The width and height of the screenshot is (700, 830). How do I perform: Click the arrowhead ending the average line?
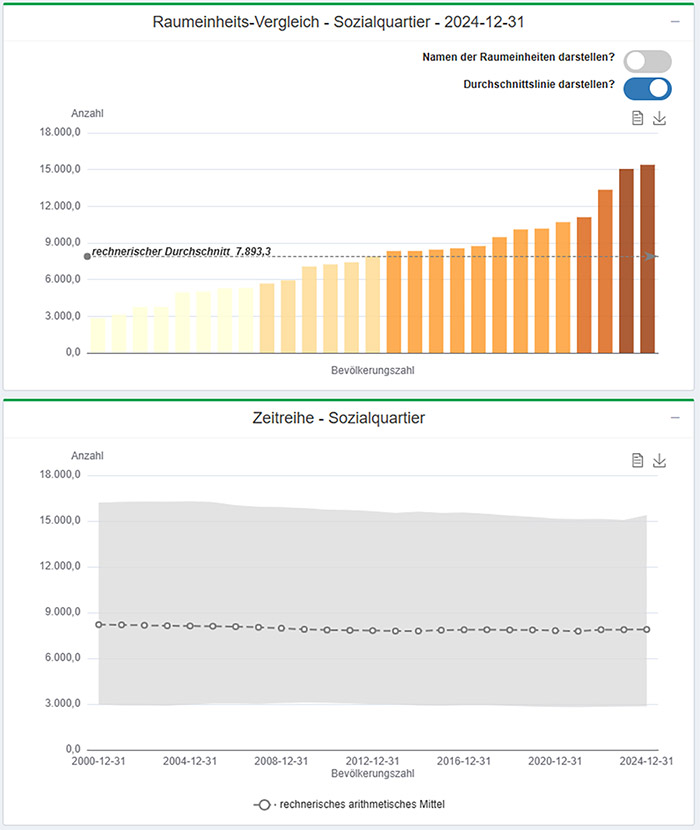pos(651,257)
